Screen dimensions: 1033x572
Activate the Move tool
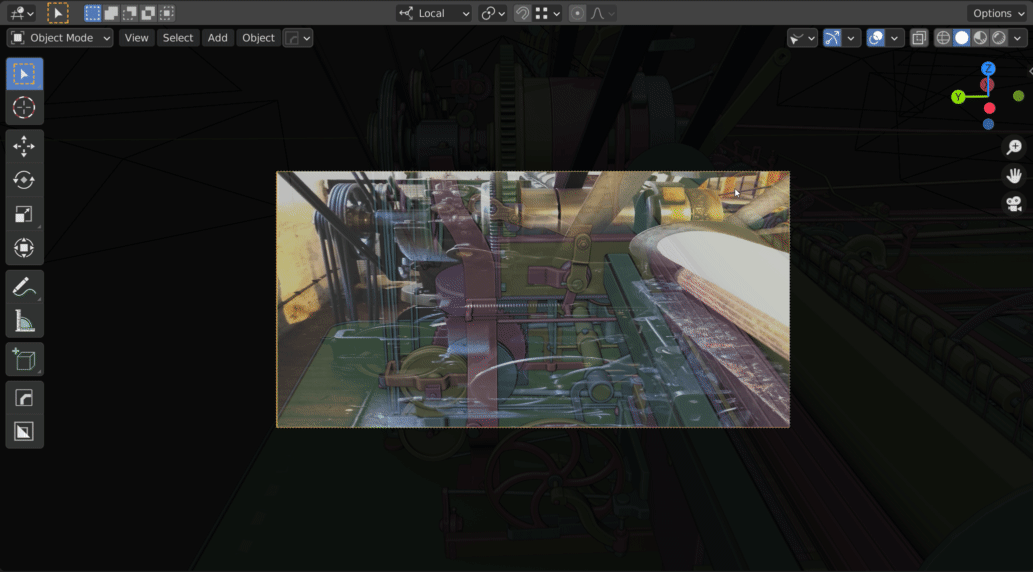click(24, 147)
